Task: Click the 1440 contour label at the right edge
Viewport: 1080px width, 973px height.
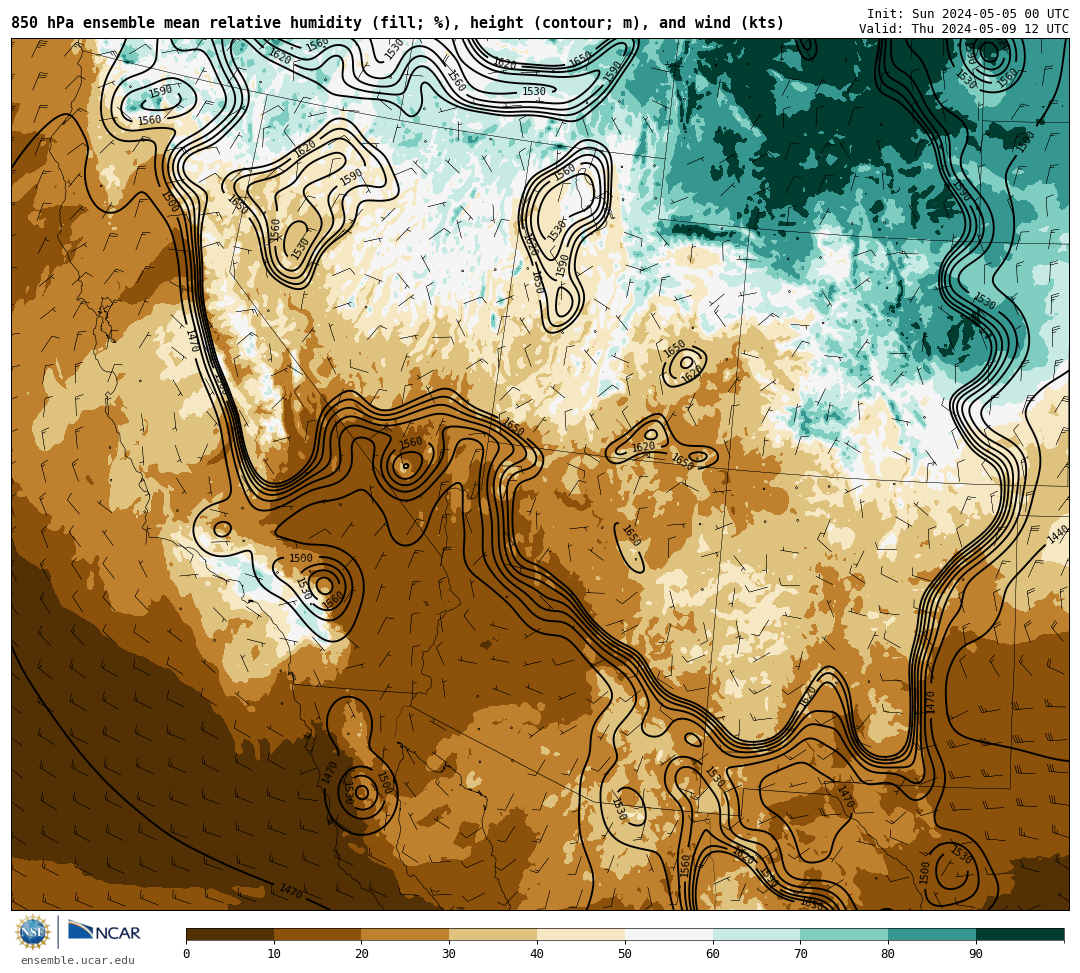Action: pos(1057,534)
